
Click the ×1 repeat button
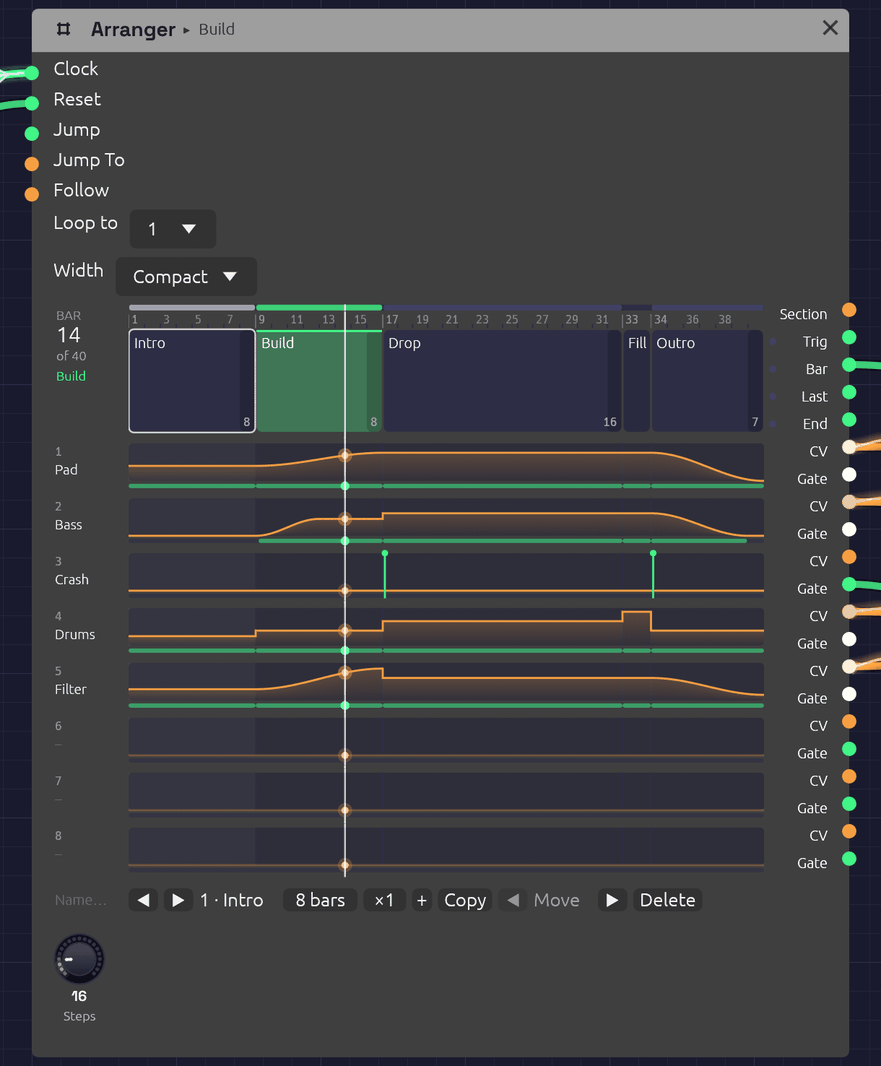click(385, 900)
